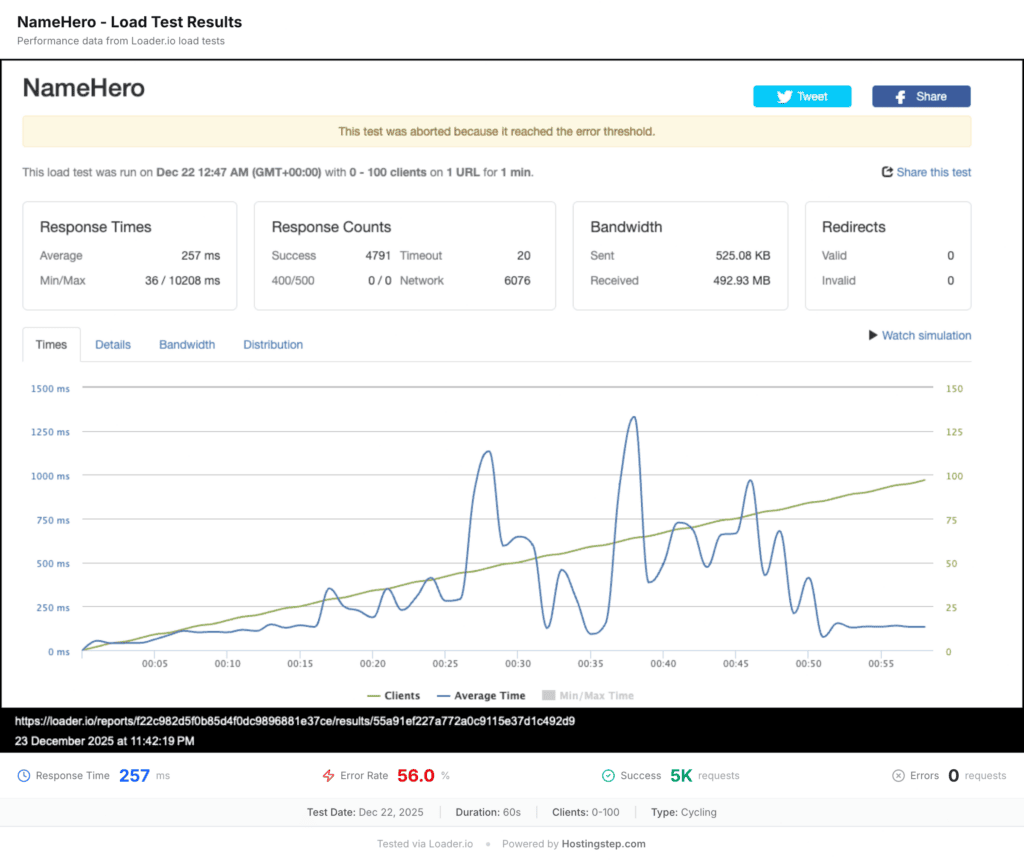
Task: Click the average time peak near 00:38
Action: [x=633, y=417]
